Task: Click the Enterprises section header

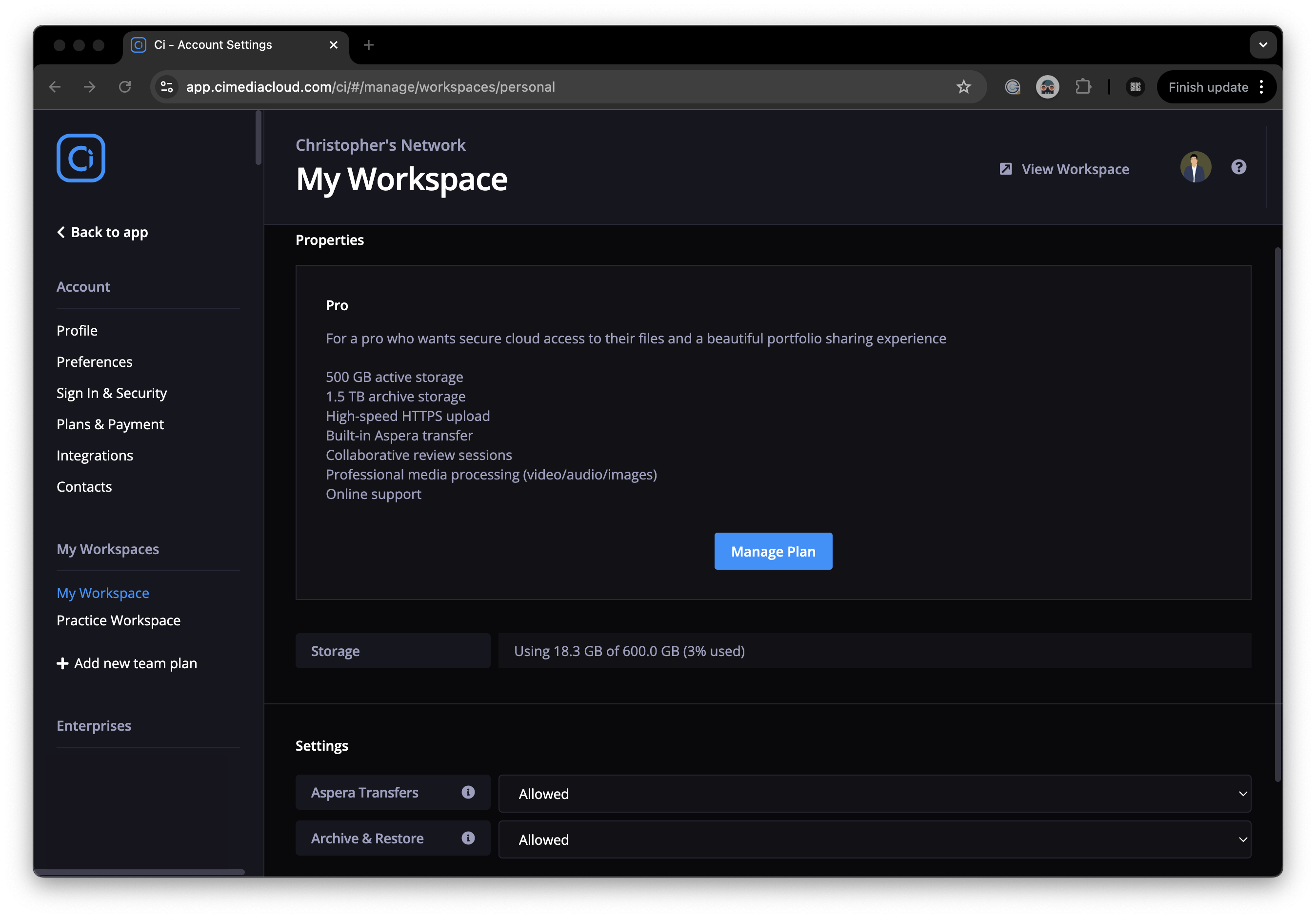Action: [94, 725]
